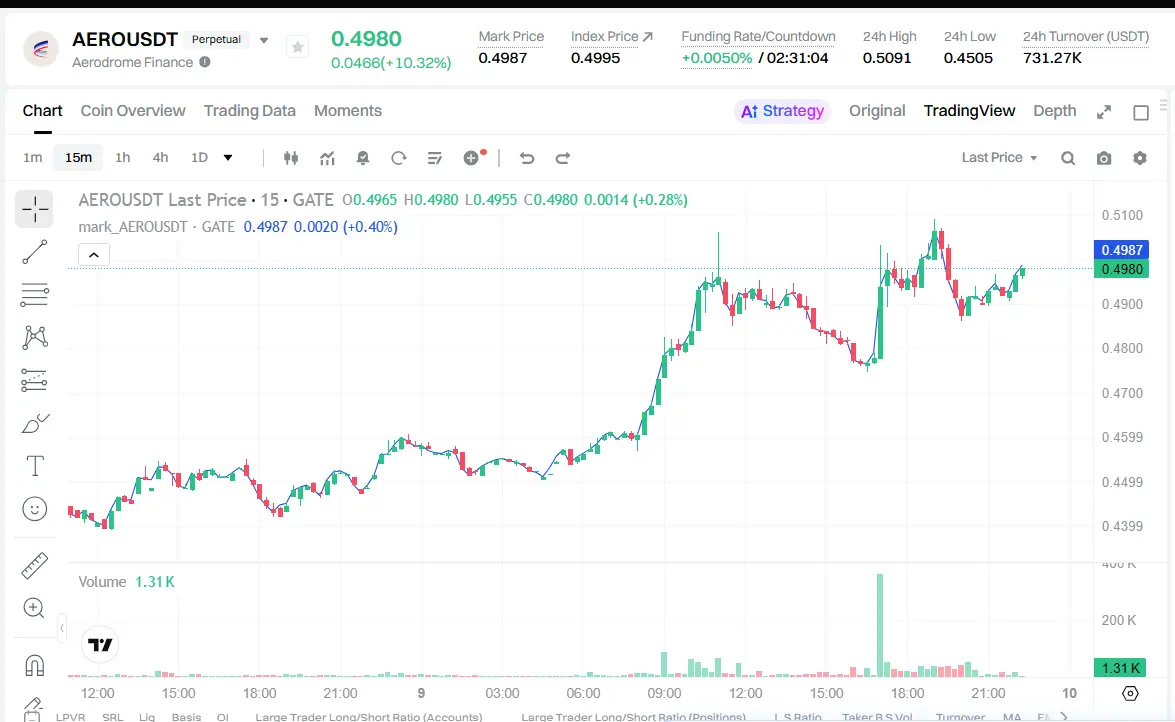Click the mark_AEROUSDT legend entry
1175x722 pixels.
(133, 226)
